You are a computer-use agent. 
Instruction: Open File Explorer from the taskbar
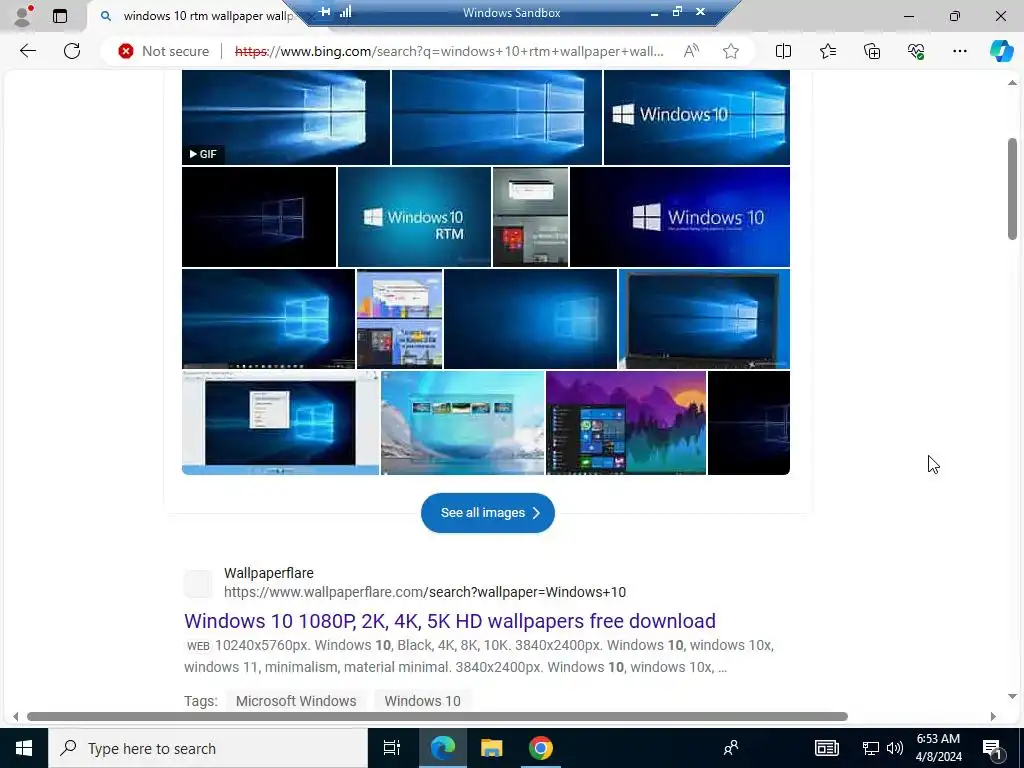[491, 748]
